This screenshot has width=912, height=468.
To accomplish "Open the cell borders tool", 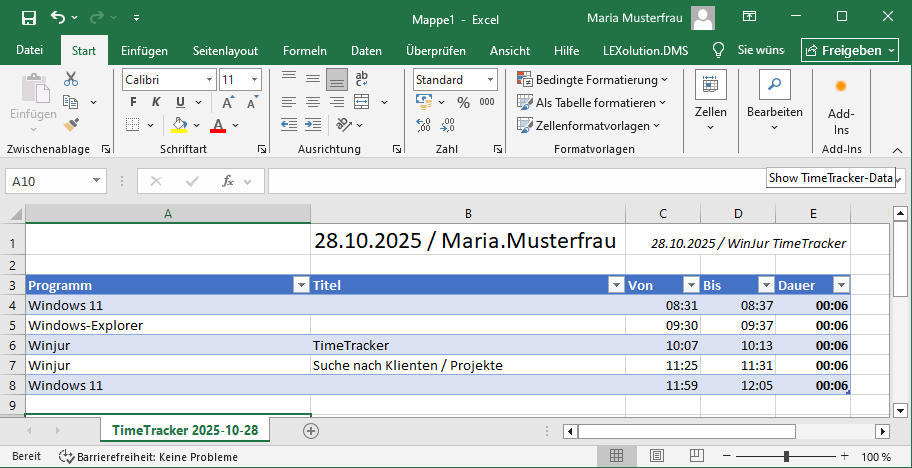I will pos(133,124).
